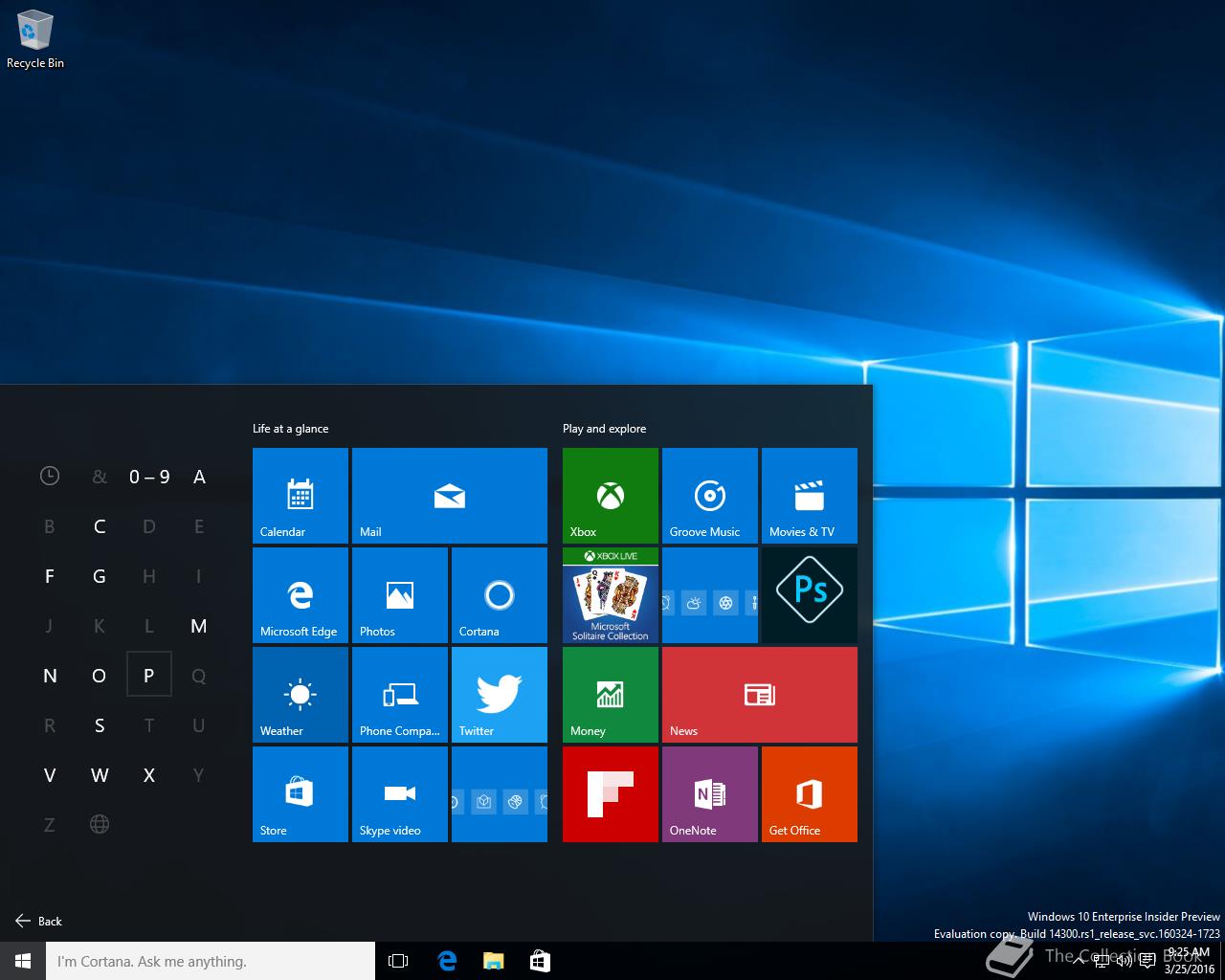Jump to 0–9 apps section

coord(149,477)
